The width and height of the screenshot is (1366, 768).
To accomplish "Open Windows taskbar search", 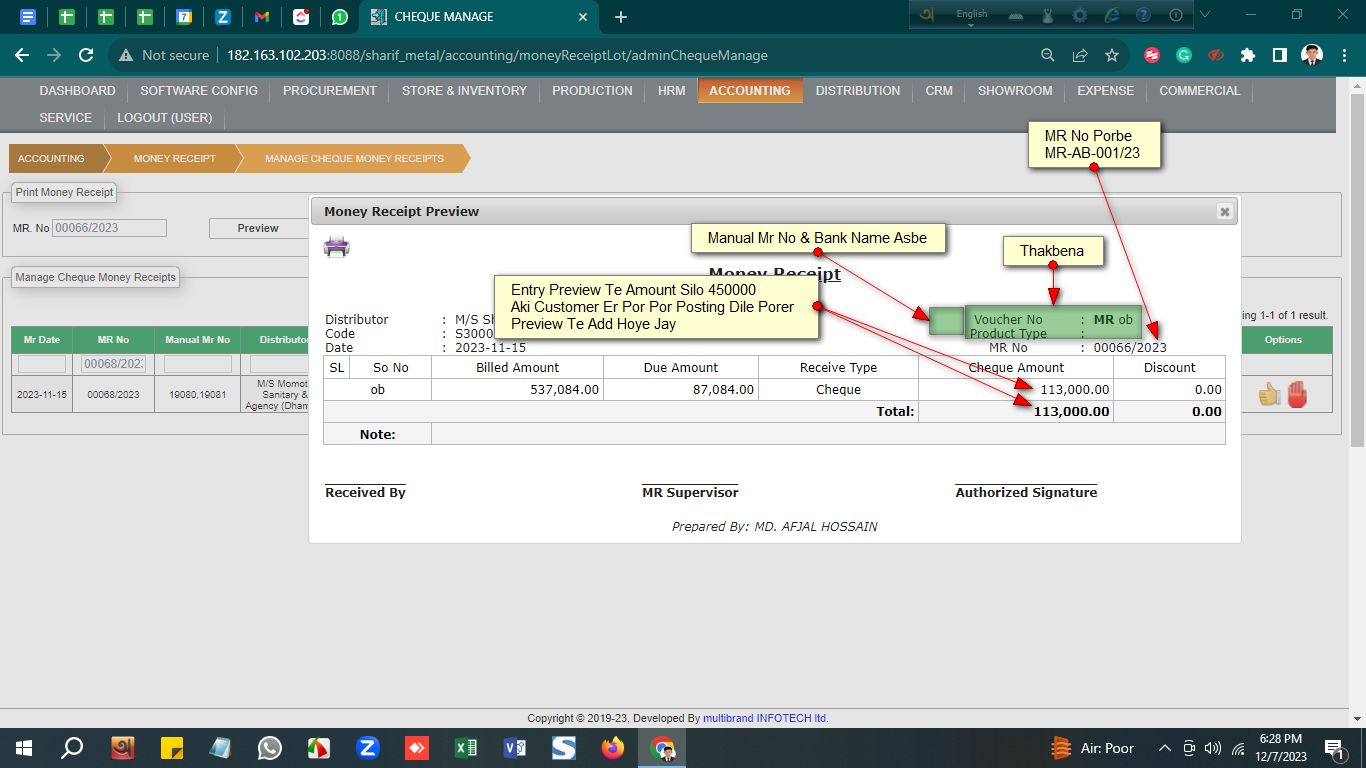I will click(72, 748).
